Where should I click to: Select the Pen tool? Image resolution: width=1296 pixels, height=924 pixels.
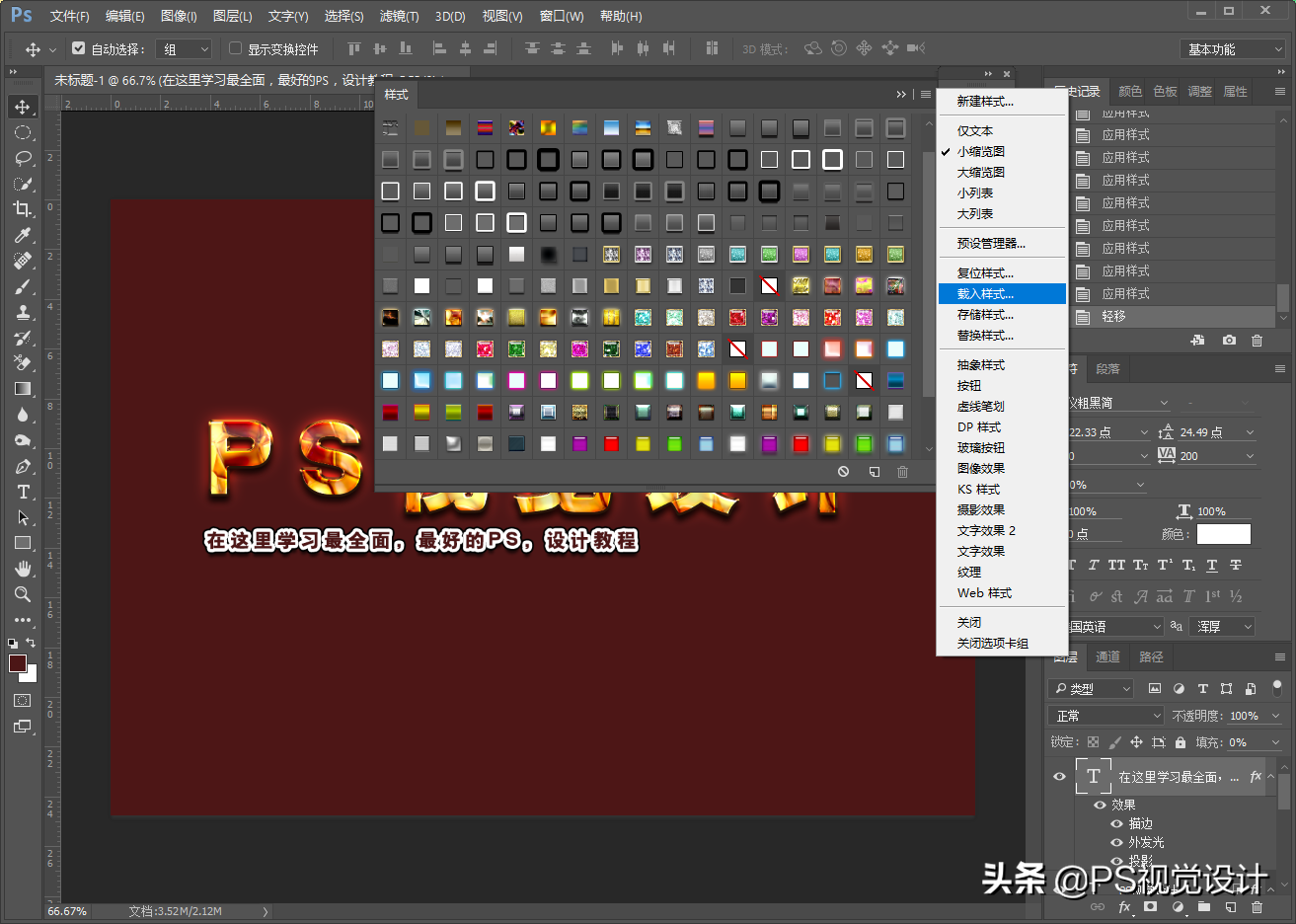[22, 466]
